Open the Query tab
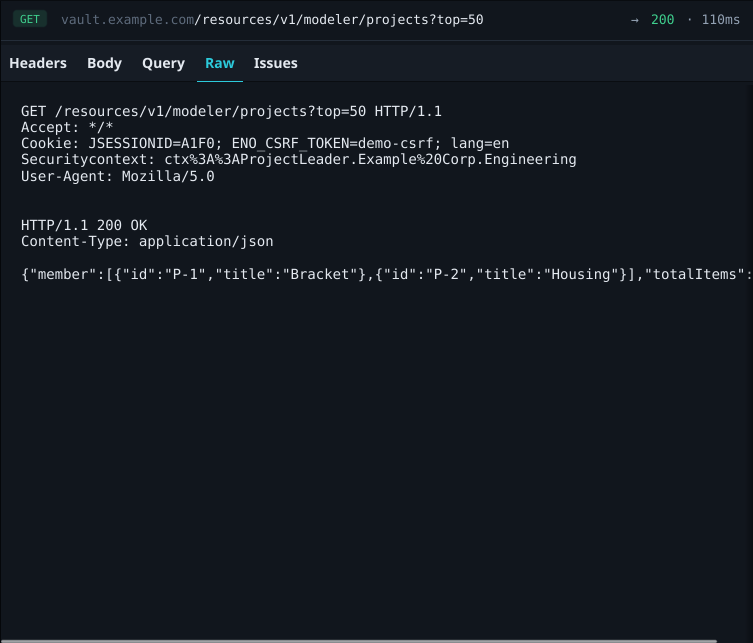753x643 pixels. 163,63
